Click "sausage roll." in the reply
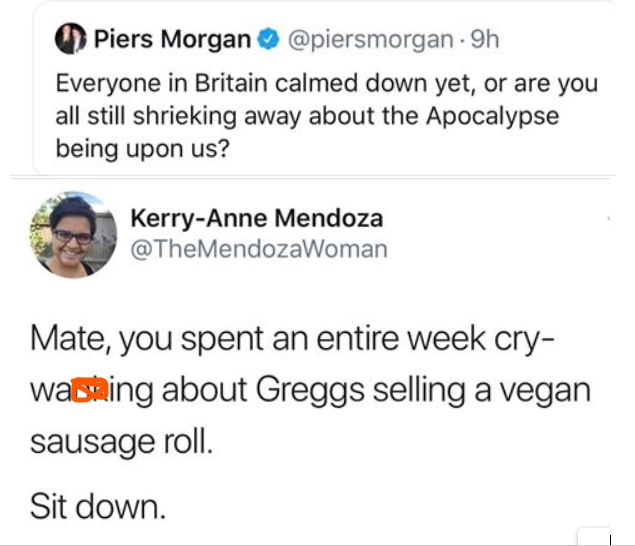This screenshot has width=635, height=546. pos(121,440)
